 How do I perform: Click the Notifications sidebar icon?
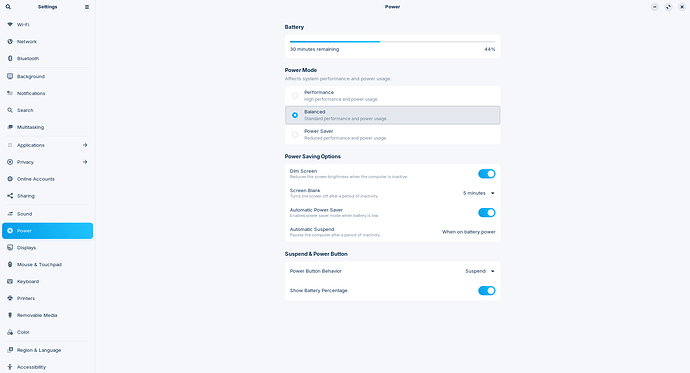coord(10,93)
